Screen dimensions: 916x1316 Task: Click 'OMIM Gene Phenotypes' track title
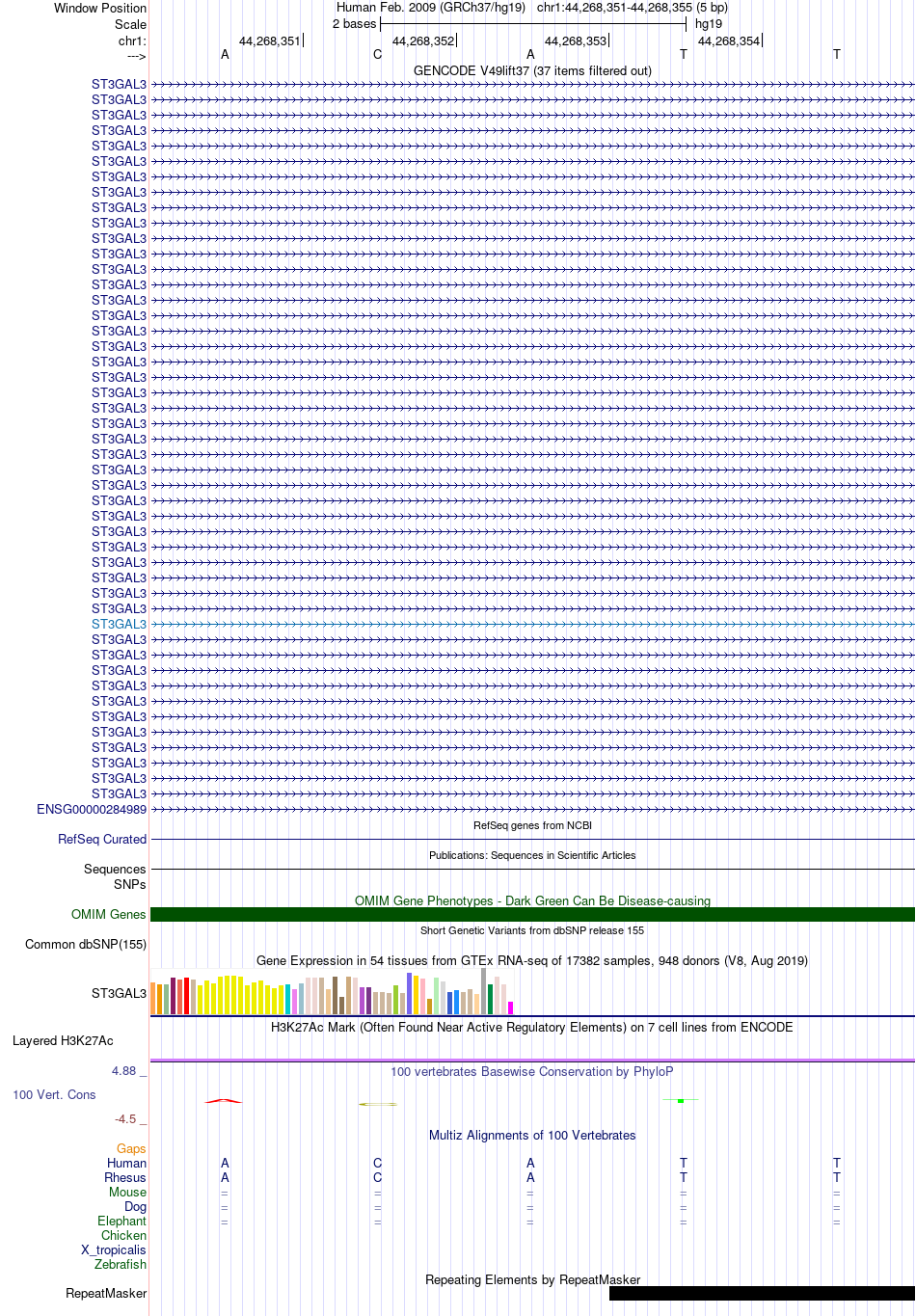click(532, 900)
